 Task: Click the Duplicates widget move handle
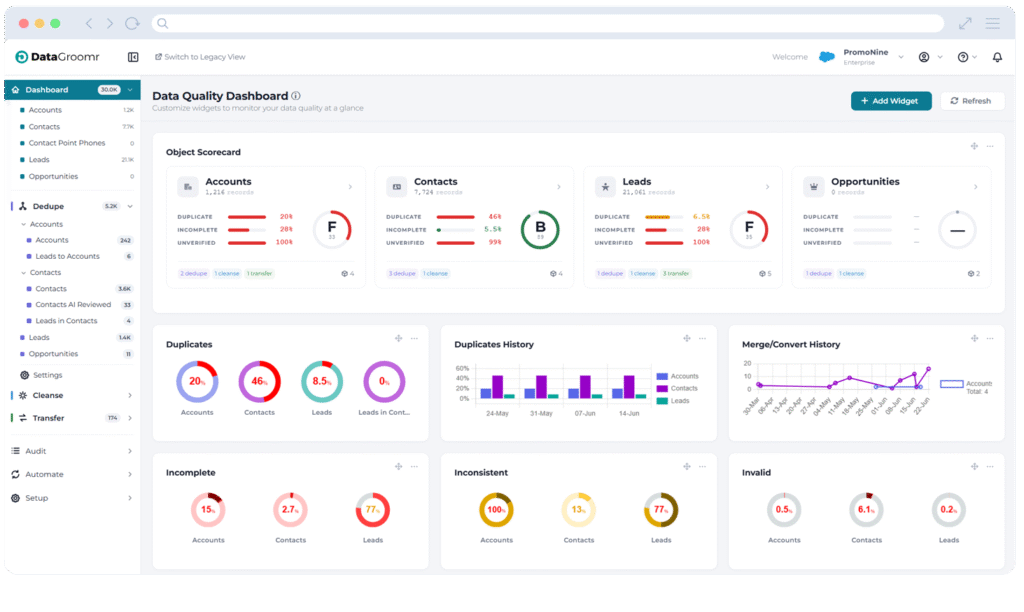[x=398, y=338]
